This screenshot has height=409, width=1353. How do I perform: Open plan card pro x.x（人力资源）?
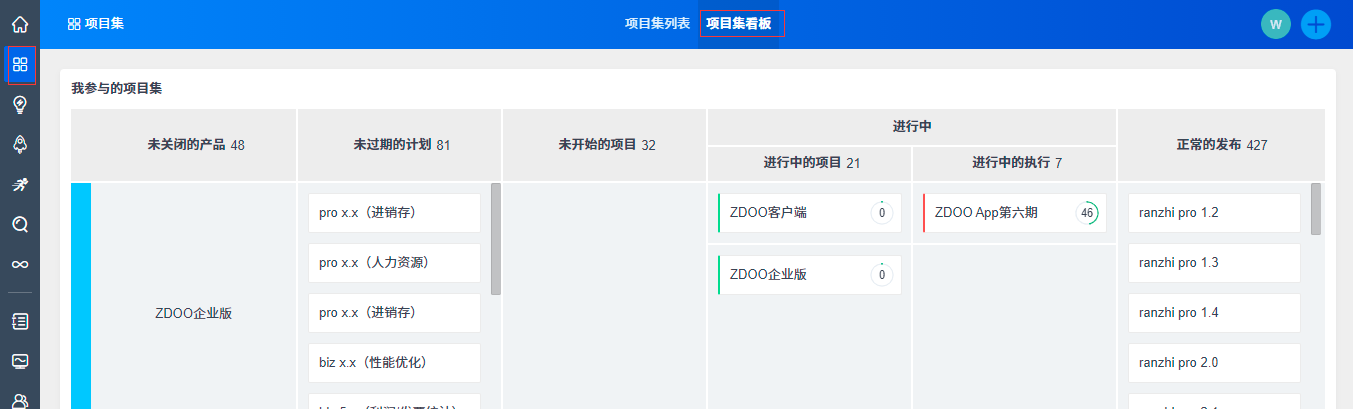(394, 263)
